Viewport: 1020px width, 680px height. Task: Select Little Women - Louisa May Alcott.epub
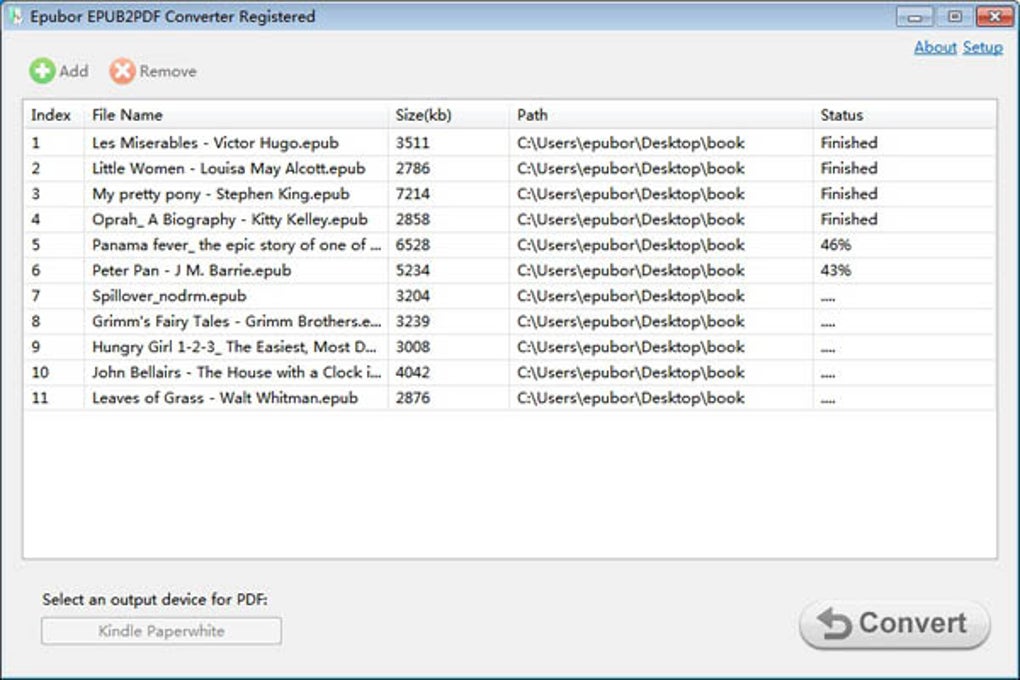[228, 169]
